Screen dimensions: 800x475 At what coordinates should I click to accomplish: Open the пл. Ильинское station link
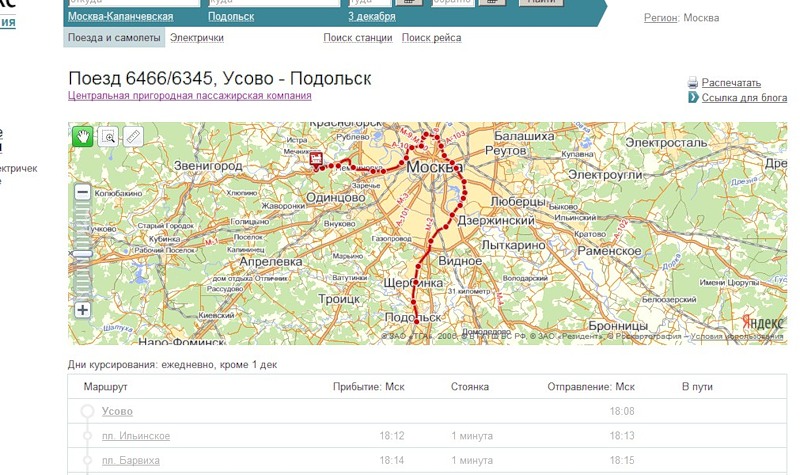coord(136,436)
